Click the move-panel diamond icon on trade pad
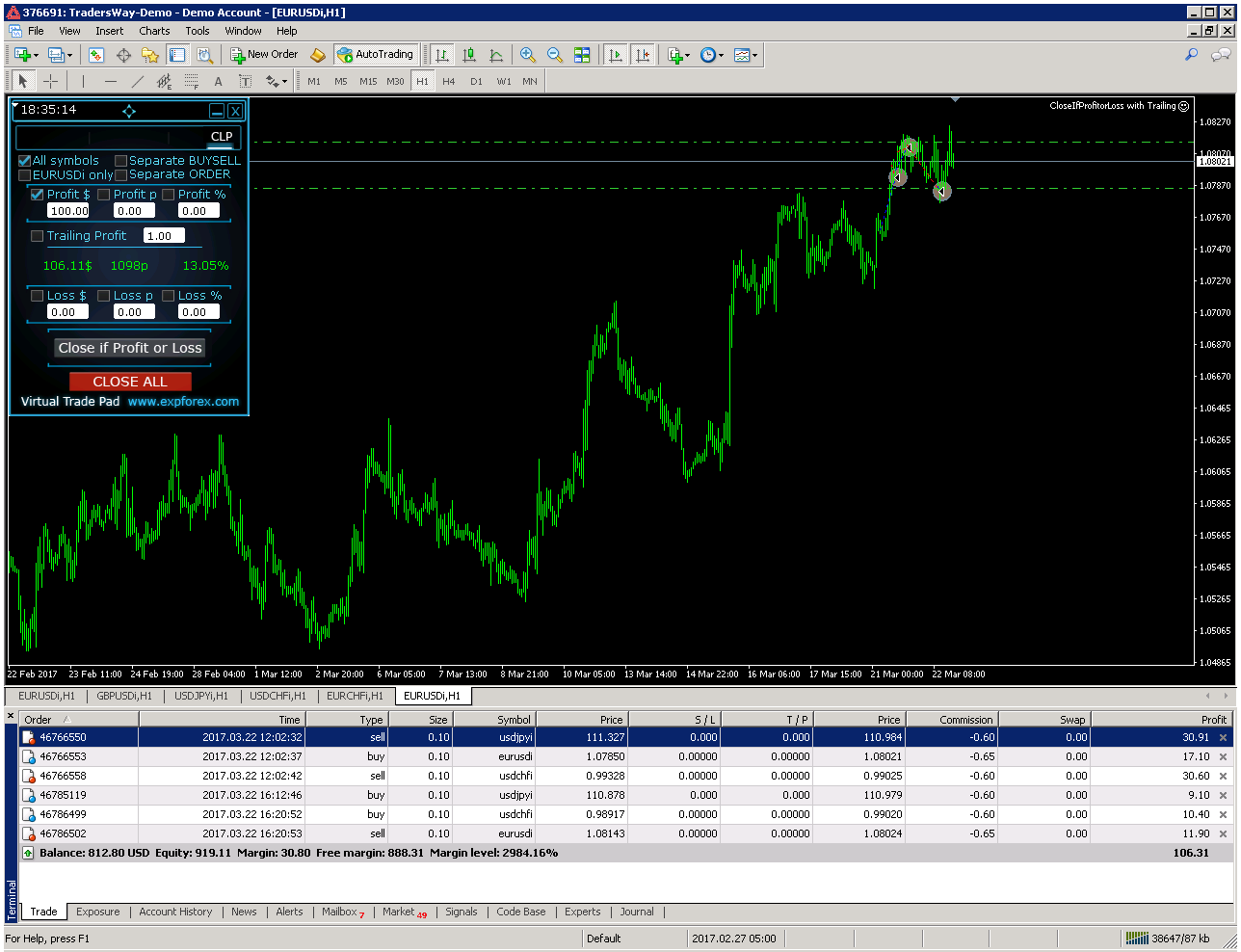 129,111
